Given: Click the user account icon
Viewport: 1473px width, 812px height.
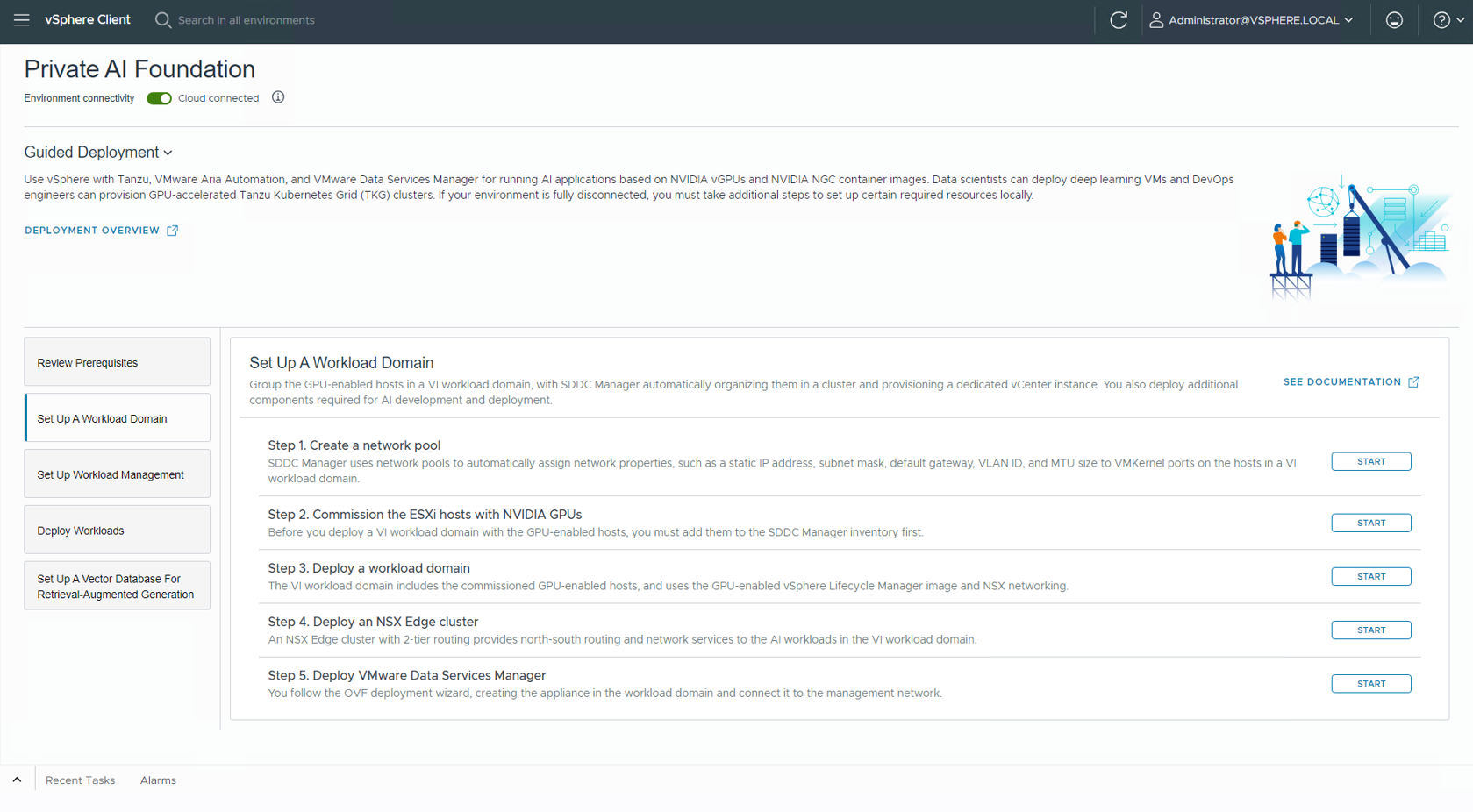Looking at the screenshot, I should [x=1156, y=20].
